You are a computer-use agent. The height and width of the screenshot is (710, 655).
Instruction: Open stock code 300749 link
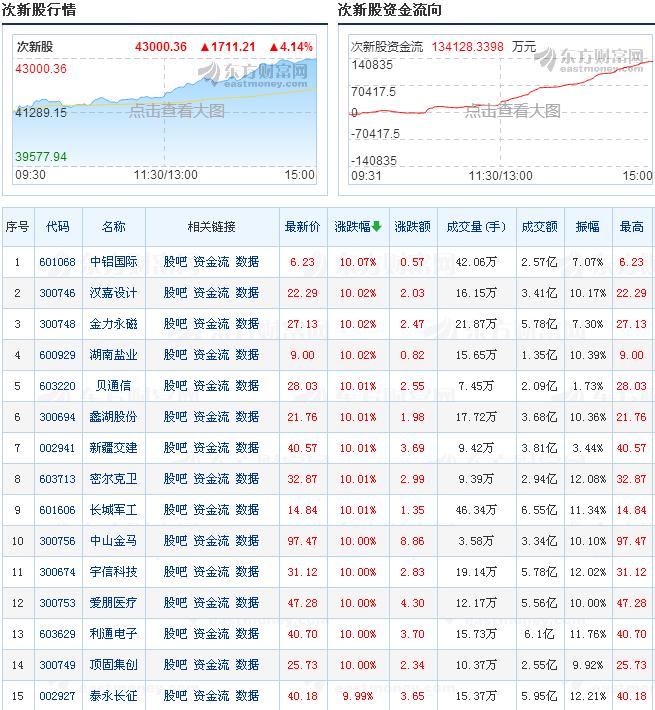57,665
